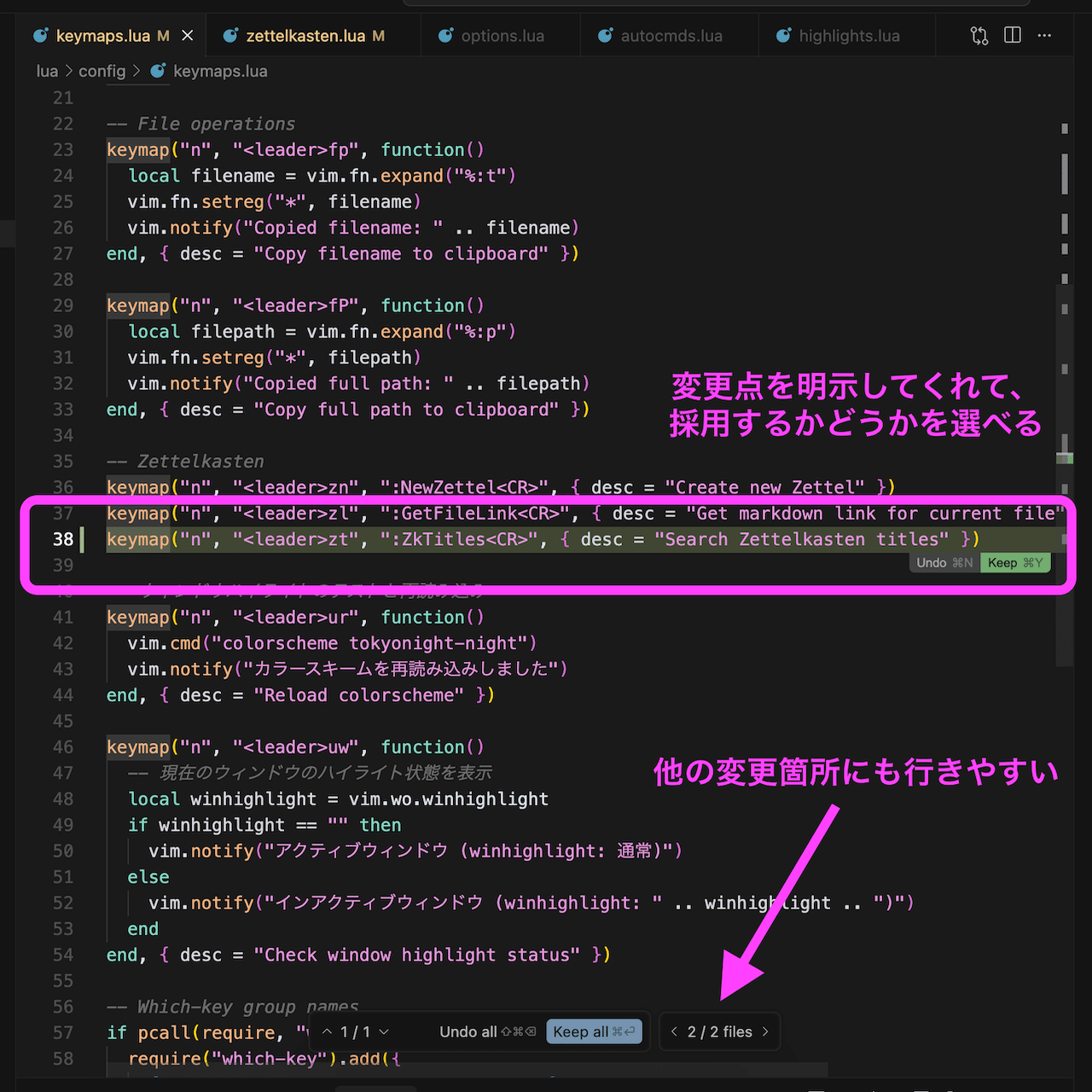Keep the inline change on line 38
This screenshot has width=1092, height=1092.
click(x=1014, y=563)
